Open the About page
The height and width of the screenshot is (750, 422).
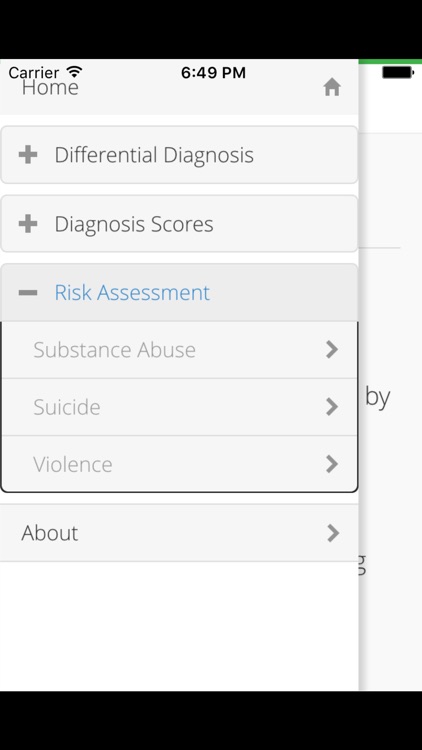coord(179,533)
